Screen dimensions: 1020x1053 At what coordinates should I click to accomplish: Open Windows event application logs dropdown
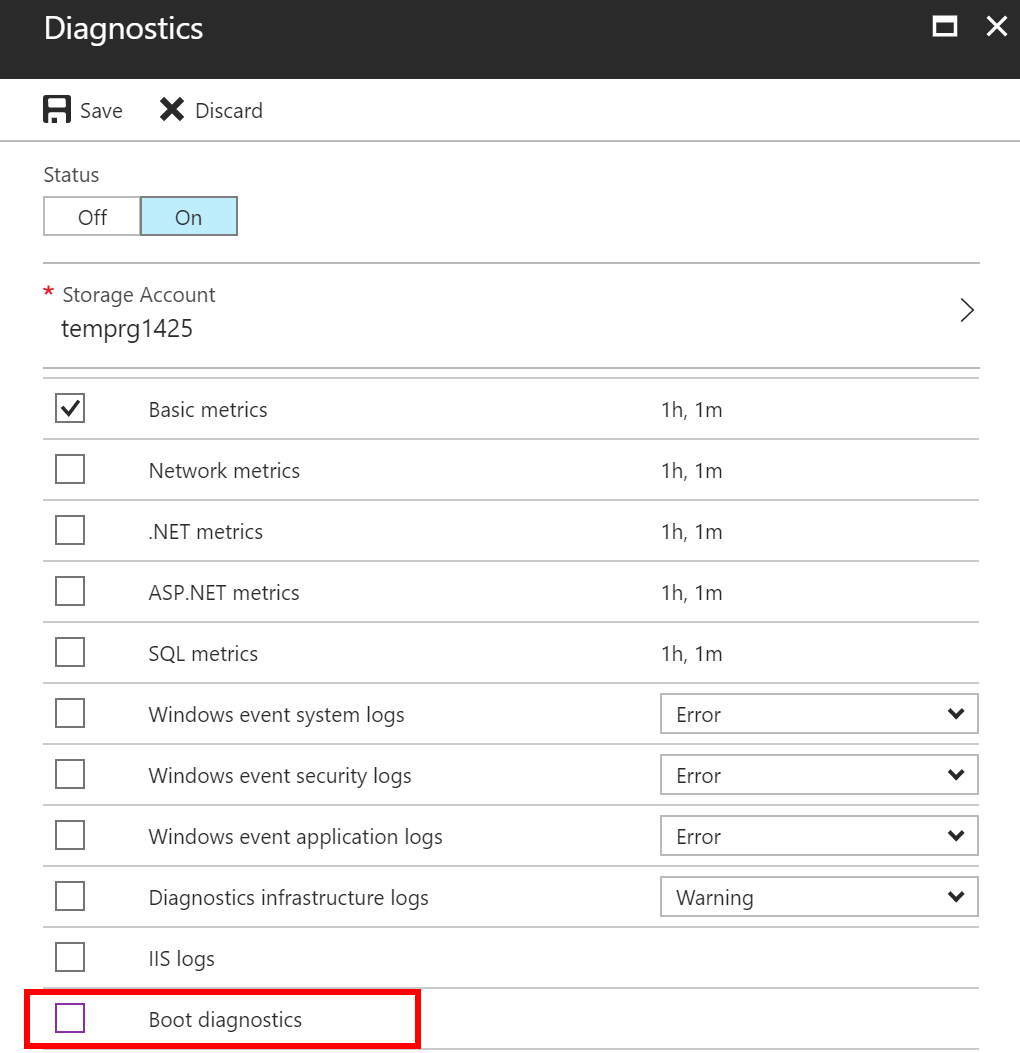point(818,837)
